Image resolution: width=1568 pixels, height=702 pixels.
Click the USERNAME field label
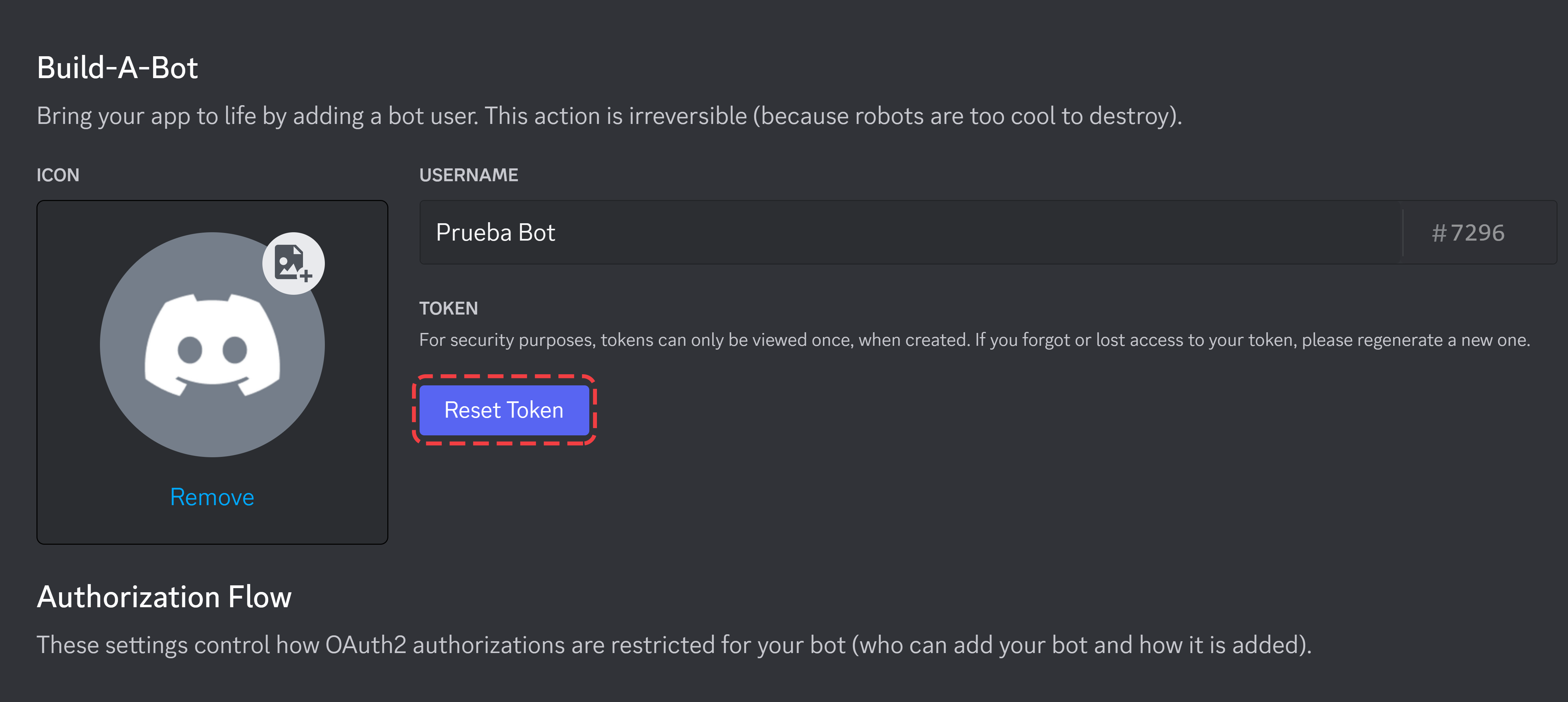469,175
